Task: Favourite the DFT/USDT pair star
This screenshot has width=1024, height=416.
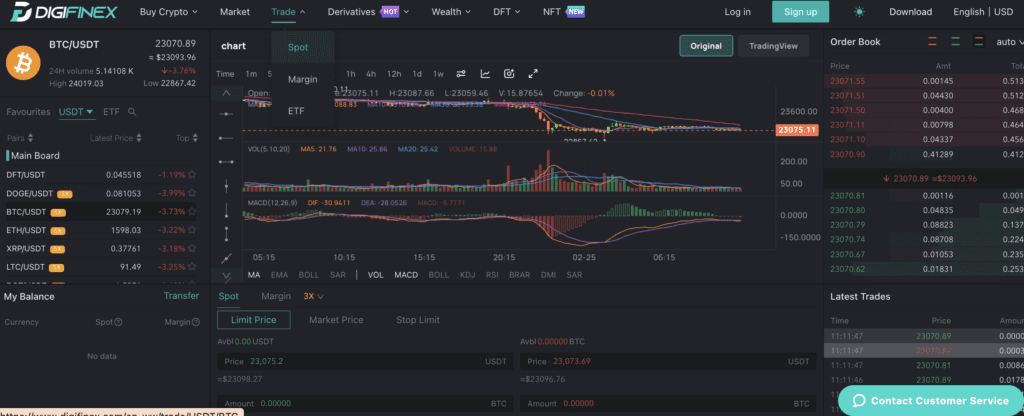Action: coord(192,175)
